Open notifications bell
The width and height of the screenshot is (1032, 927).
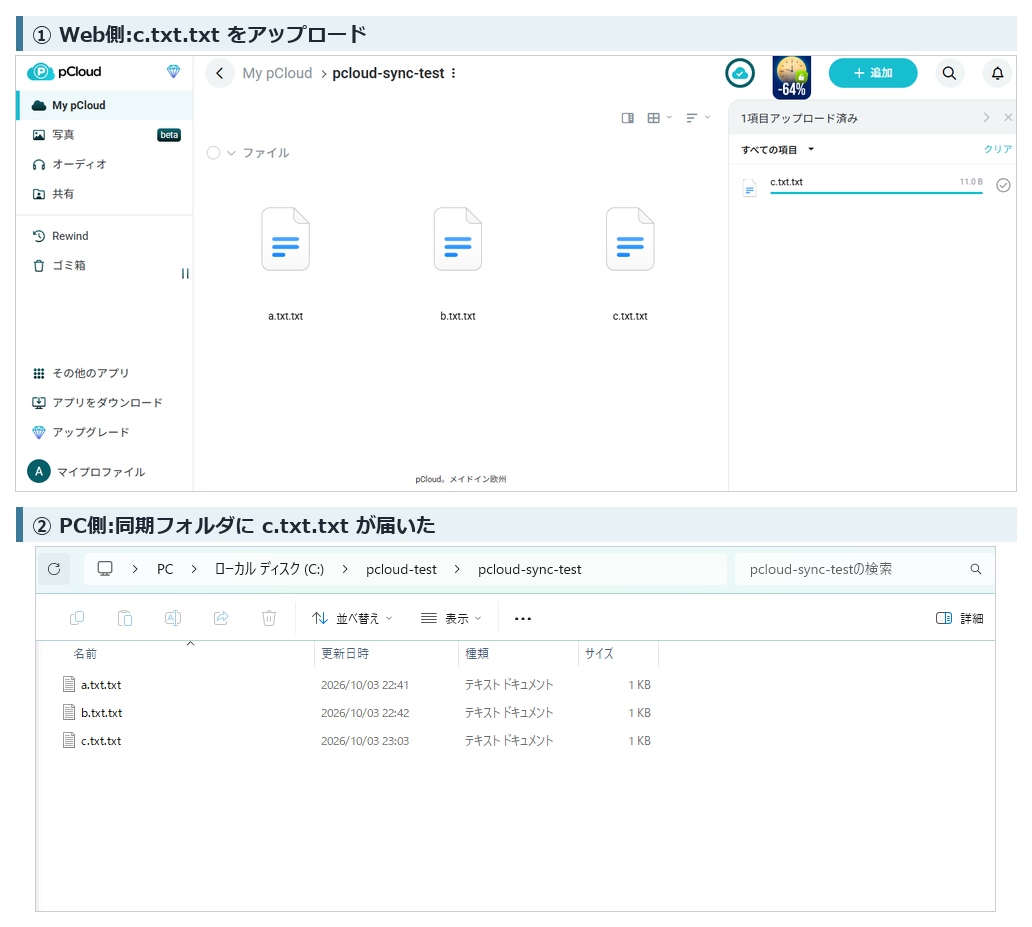point(998,73)
